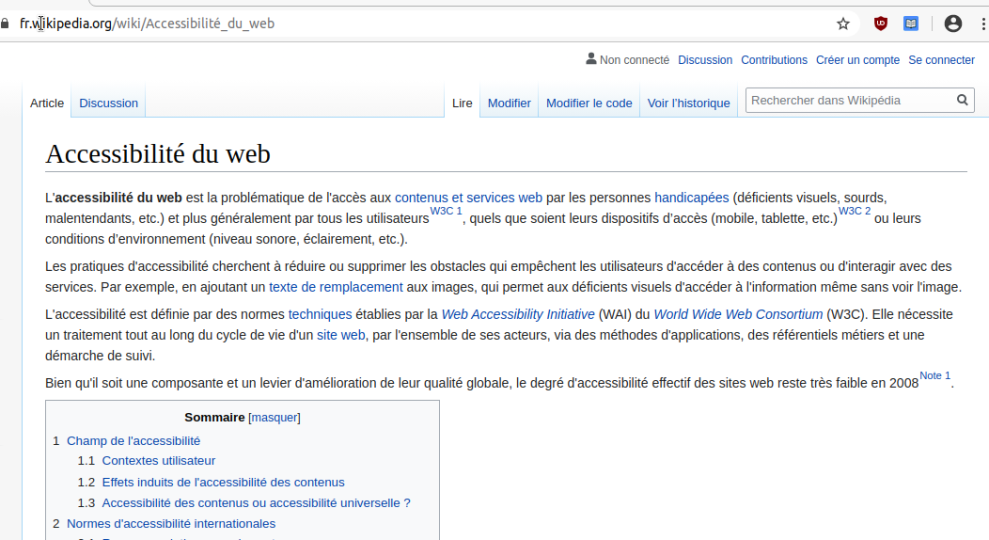Go to section 1.2 Effets induits de l'accessibilité
This screenshot has height=540, width=989.
(x=223, y=483)
